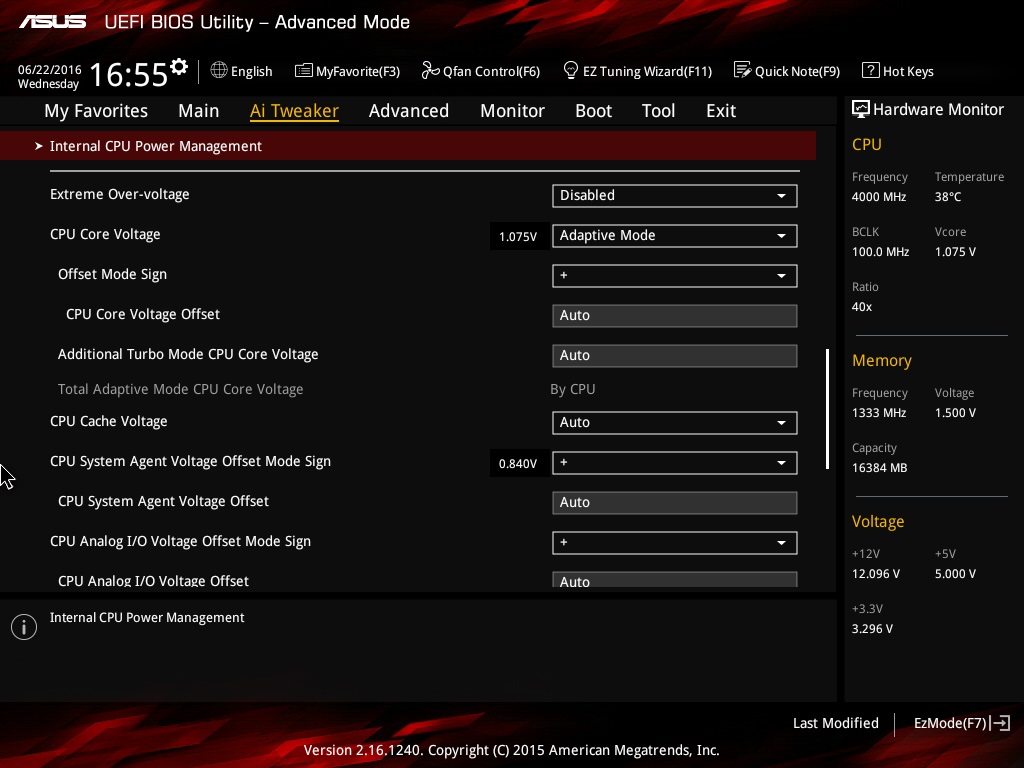Screen dimensions: 1024x768
Task: Click the EzMode exit arrow icon
Action: (1000, 723)
